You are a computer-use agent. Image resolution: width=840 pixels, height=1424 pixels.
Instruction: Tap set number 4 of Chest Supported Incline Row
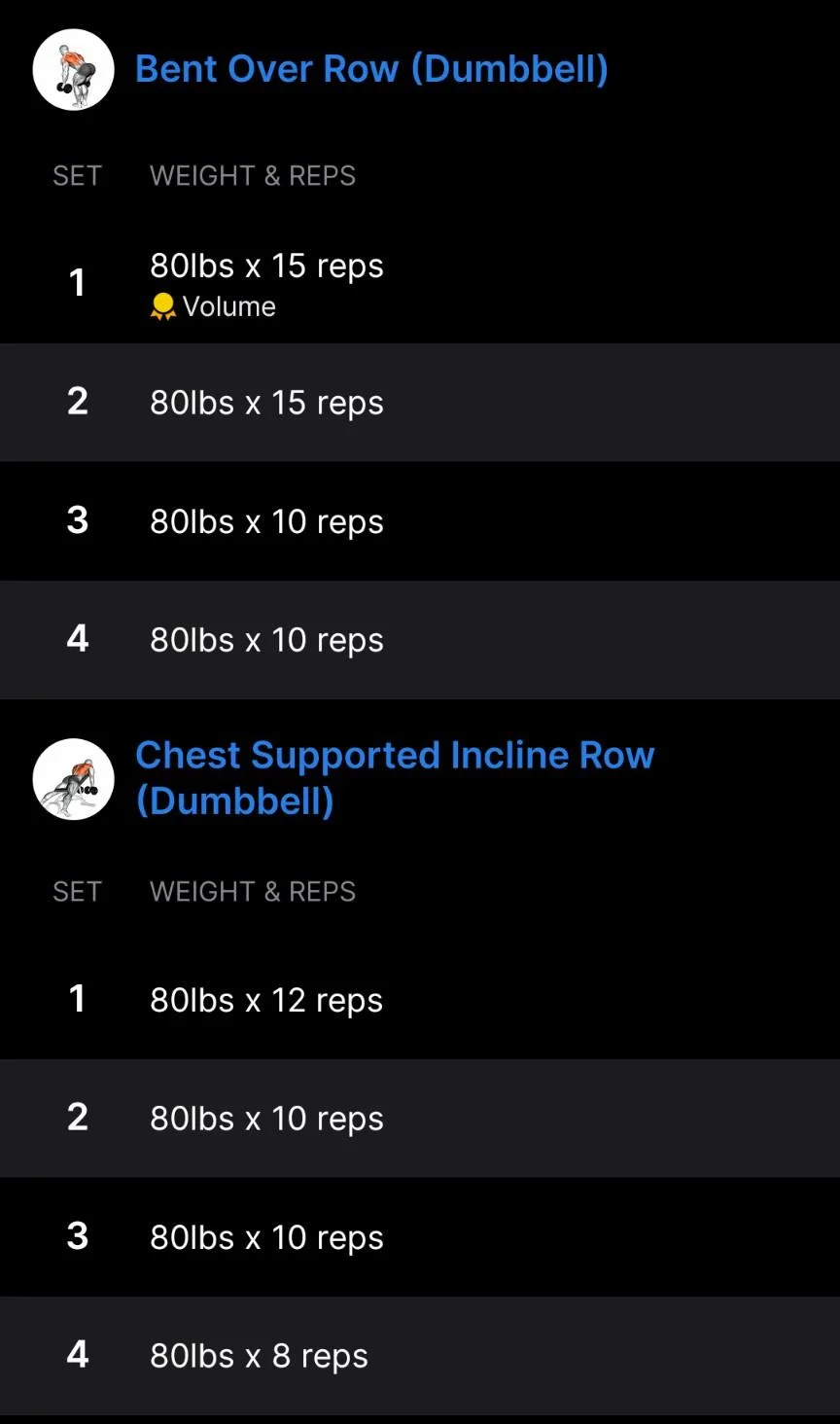tap(78, 1355)
